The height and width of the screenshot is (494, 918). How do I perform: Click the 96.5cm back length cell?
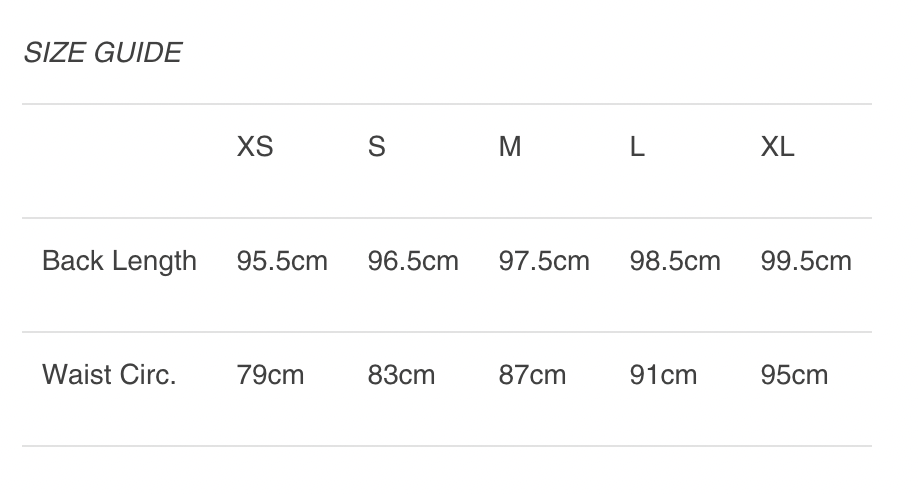(x=413, y=261)
